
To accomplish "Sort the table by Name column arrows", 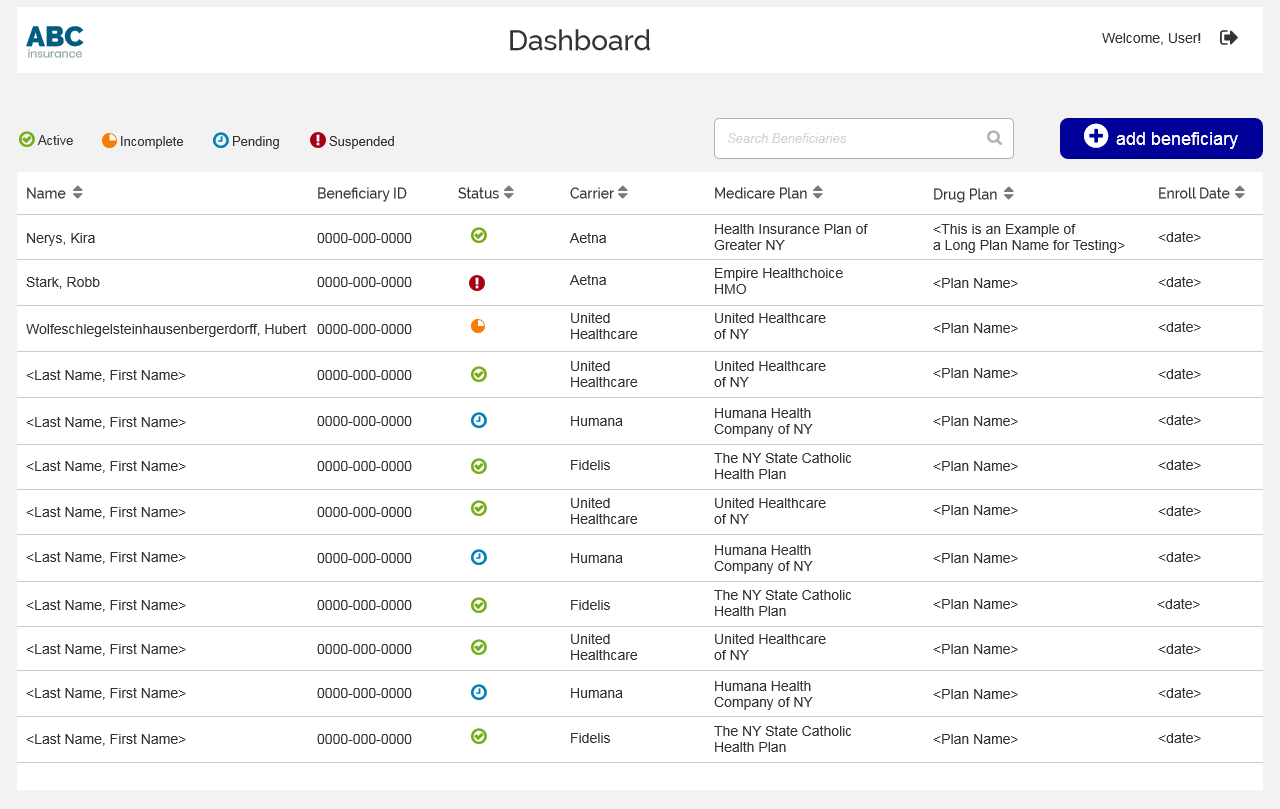I will click(78, 192).
